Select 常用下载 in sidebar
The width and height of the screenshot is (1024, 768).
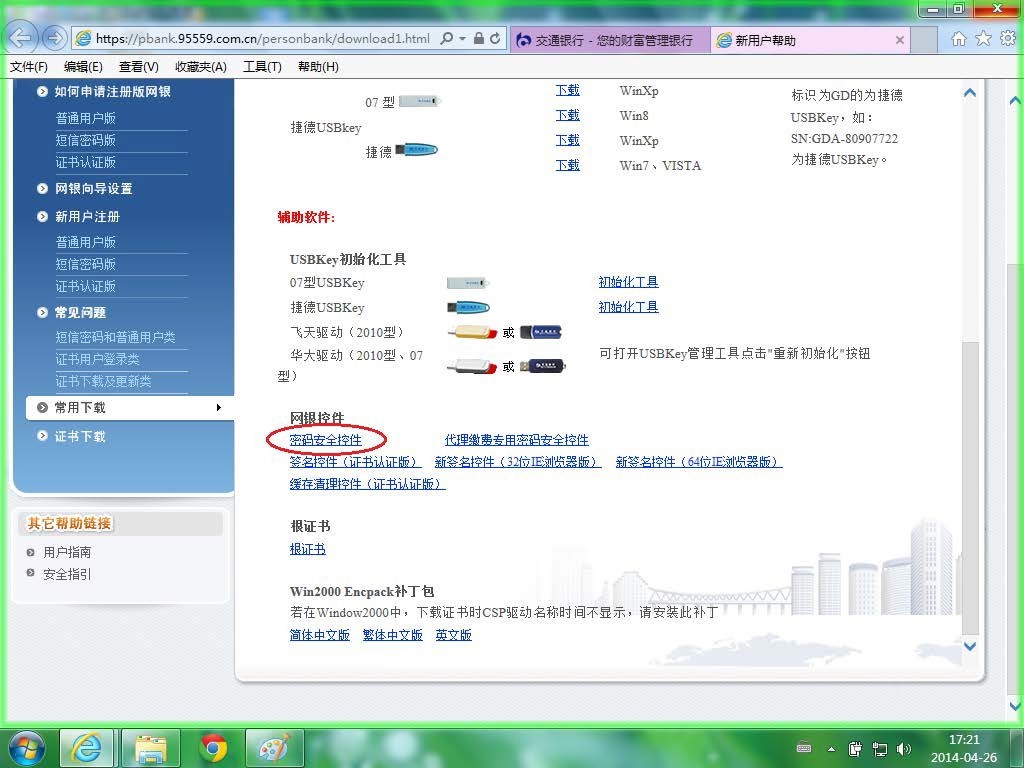129,408
